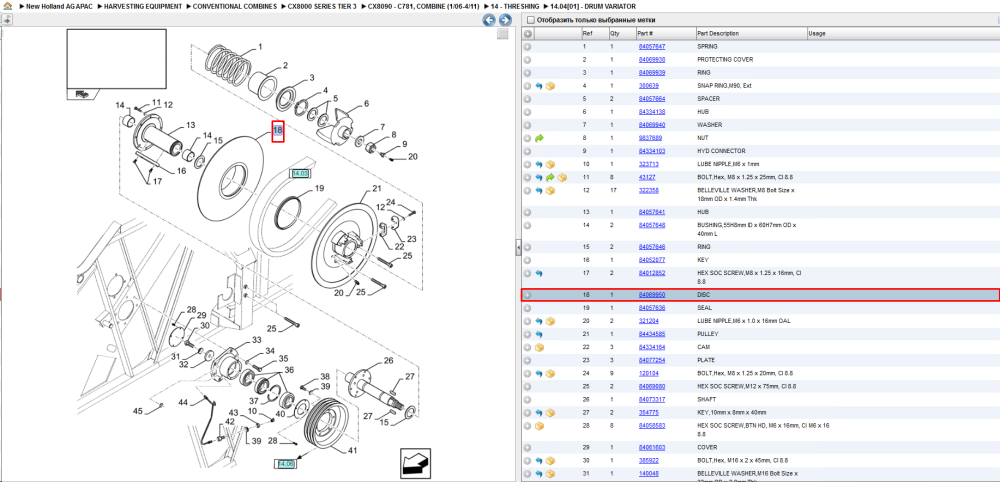Image resolution: width=1000 pixels, height=482 pixels.
Task: Click box icon in BELLEVILLE WASHER ref 12 row
Action: (x=550, y=190)
